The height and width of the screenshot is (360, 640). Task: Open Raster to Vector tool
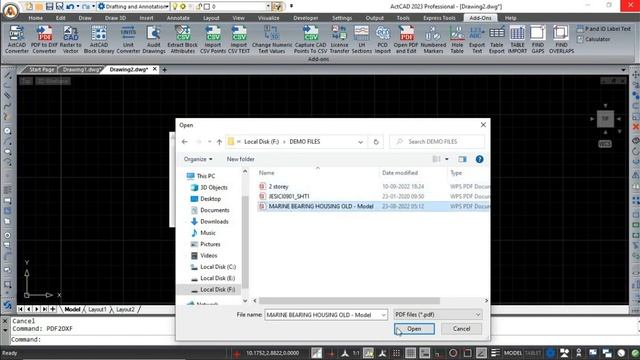point(71,39)
